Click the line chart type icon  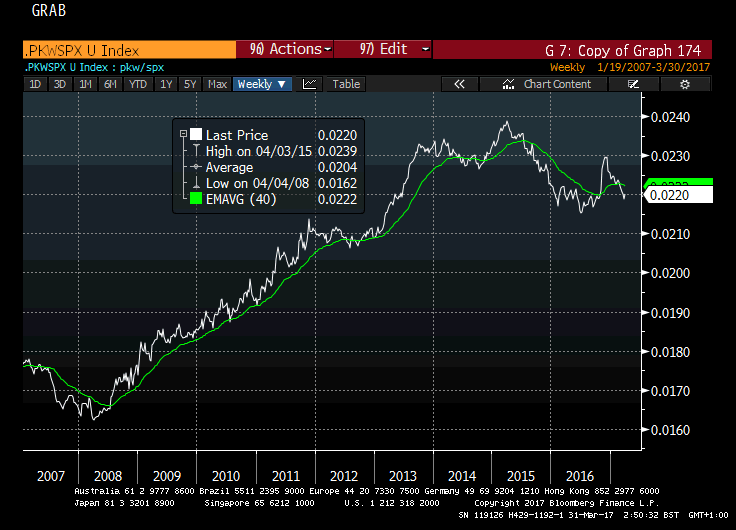pyautogui.click(x=310, y=85)
